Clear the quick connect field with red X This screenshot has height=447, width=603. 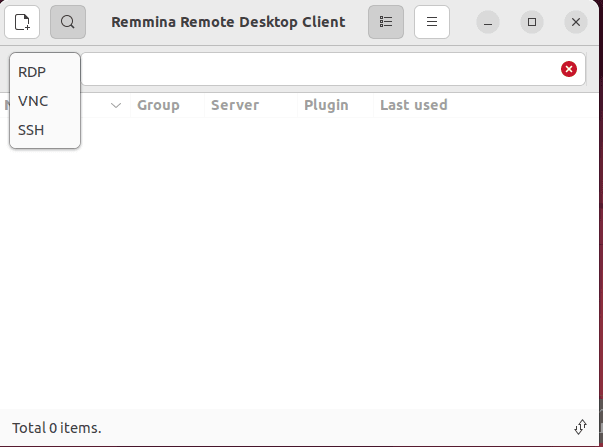tap(569, 69)
